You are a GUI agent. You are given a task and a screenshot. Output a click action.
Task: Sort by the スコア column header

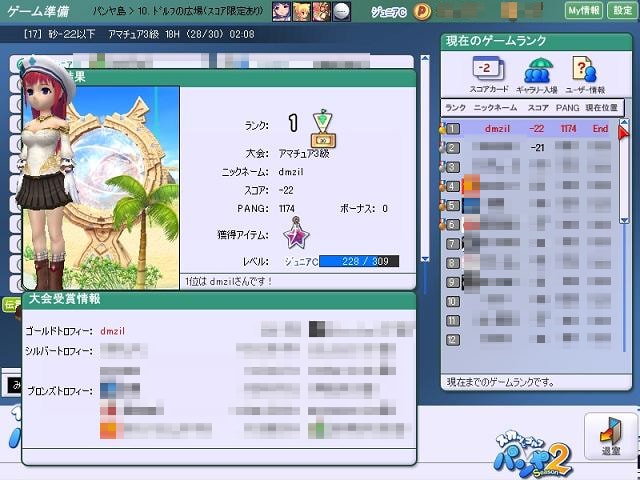[x=538, y=108]
